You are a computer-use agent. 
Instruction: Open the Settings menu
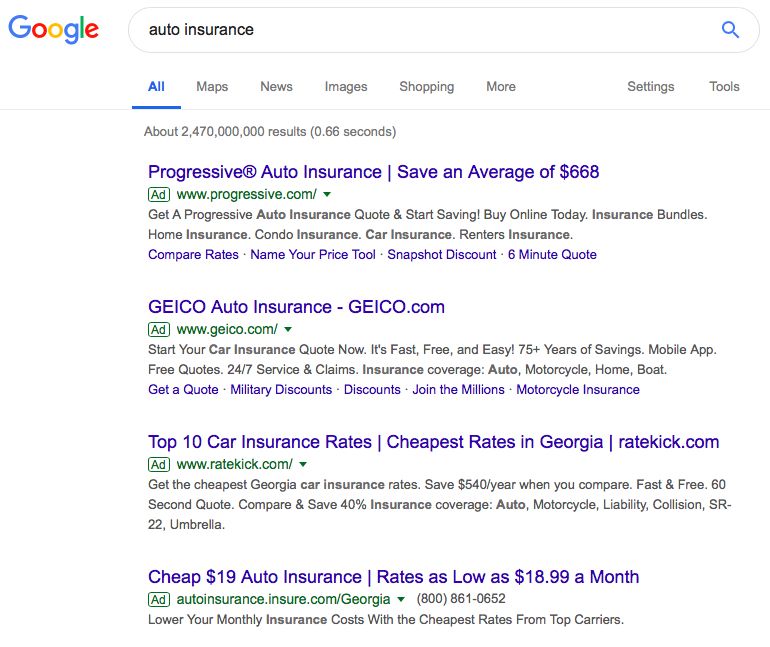[651, 86]
